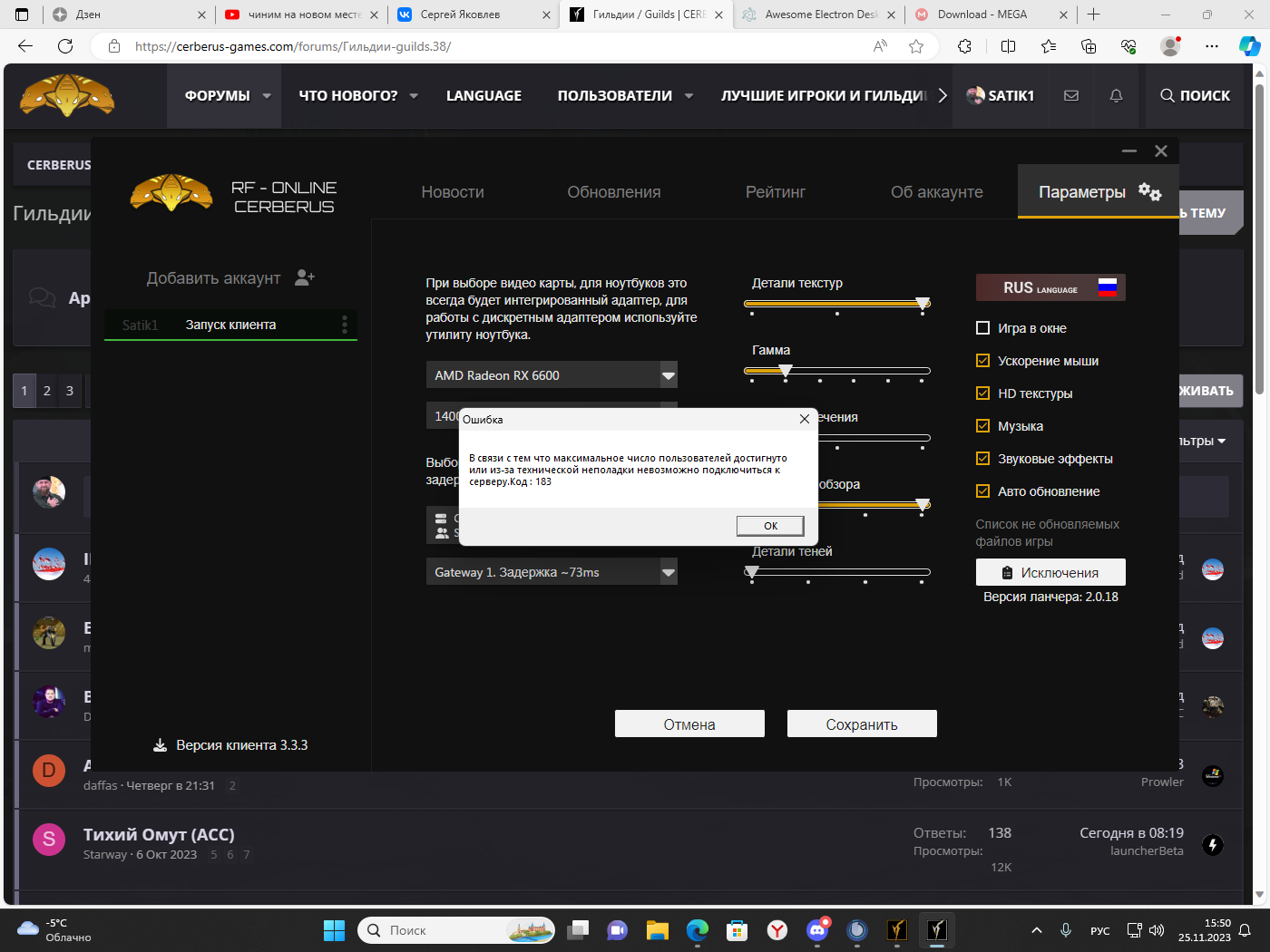Open Microsoft Store from taskbar
Viewport: 1270px width, 952px height.
point(737,930)
